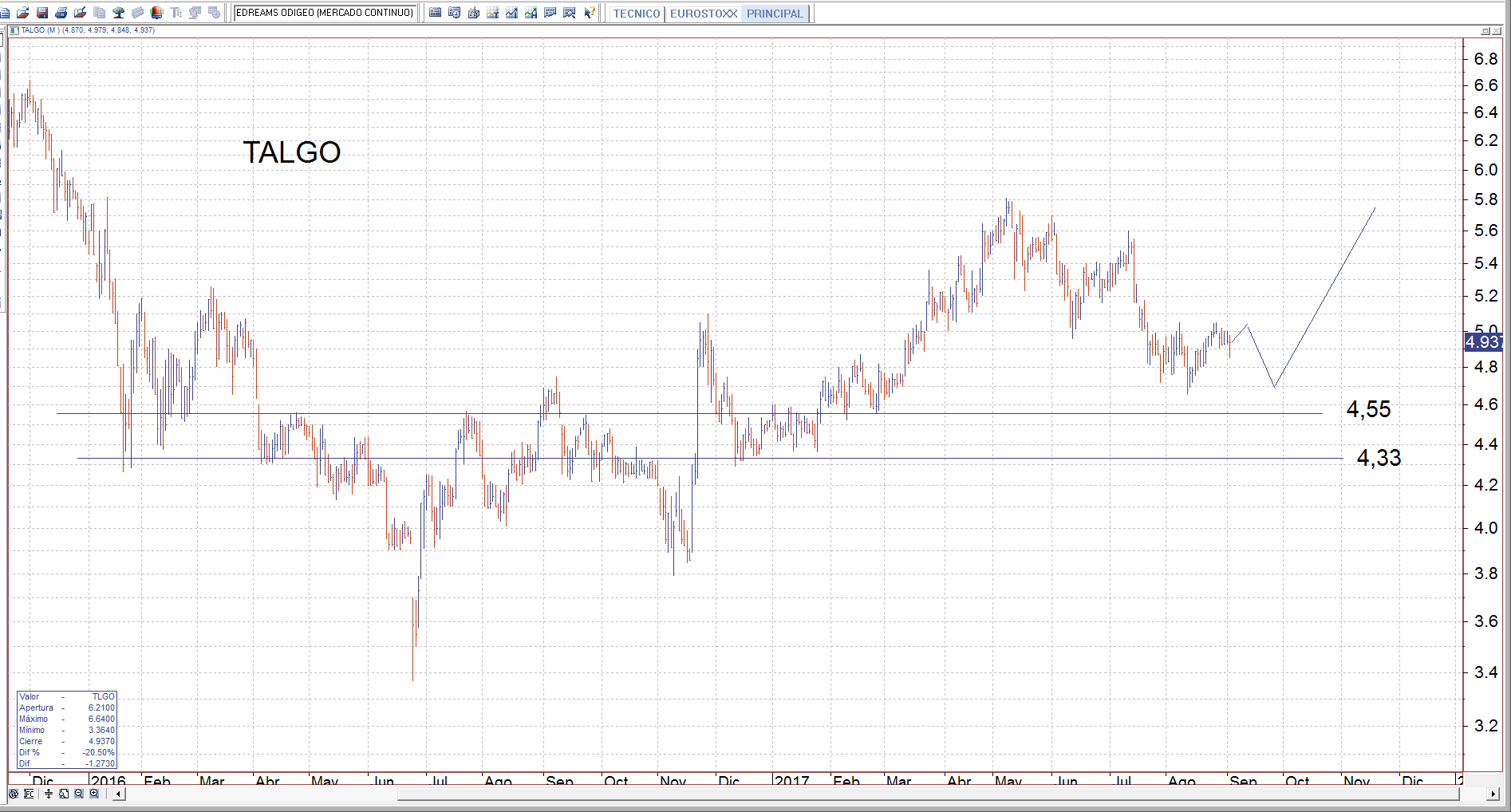Click the print icon in toolbar
This screenshot has height=812, width=1511.
pos(61,13)
